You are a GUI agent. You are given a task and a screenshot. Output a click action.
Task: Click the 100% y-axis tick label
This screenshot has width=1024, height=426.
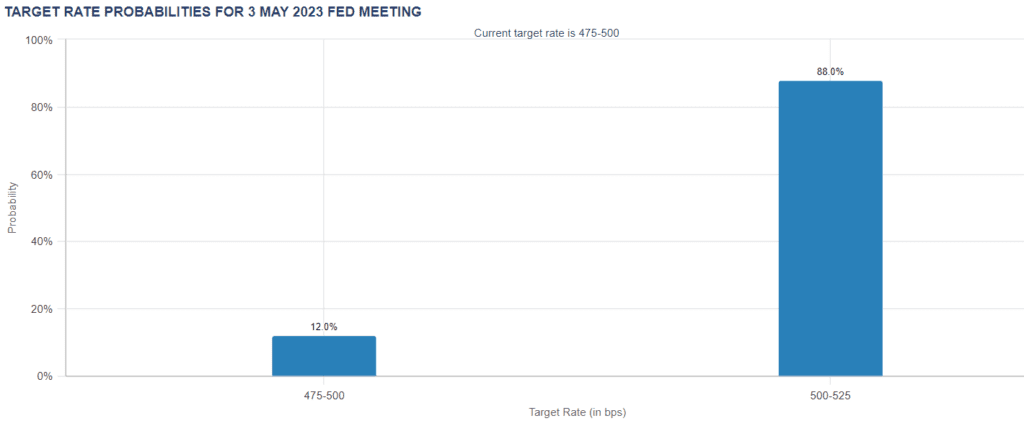tap(39, 40)
